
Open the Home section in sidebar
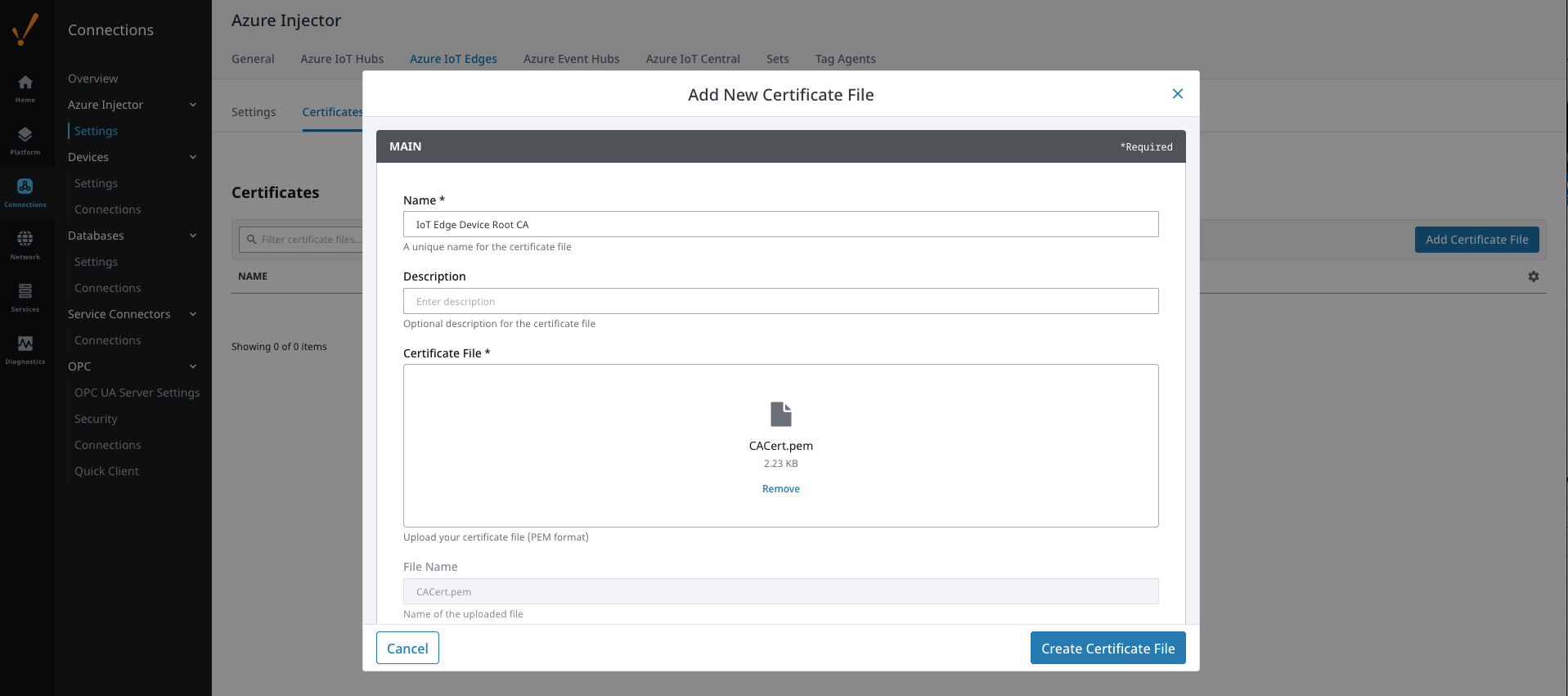click(25, 87)
